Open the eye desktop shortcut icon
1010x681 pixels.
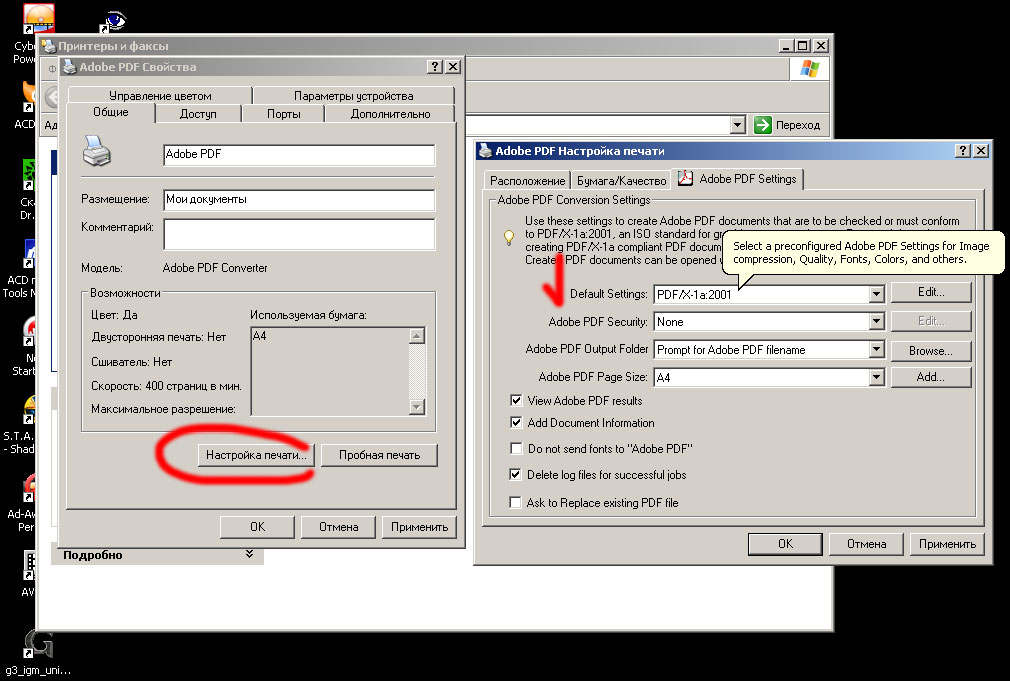click(x=113, y=21)
